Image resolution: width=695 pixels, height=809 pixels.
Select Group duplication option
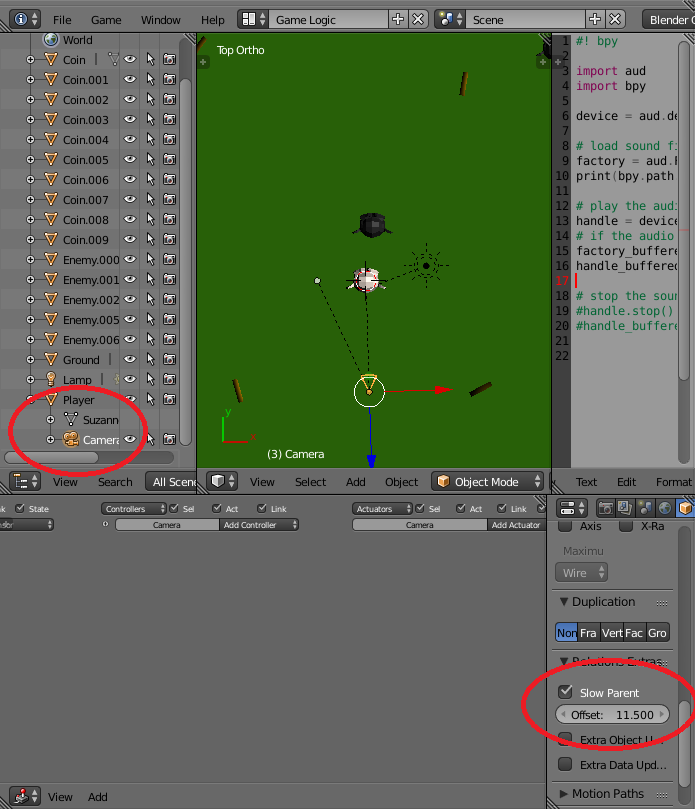pos(657,633)
